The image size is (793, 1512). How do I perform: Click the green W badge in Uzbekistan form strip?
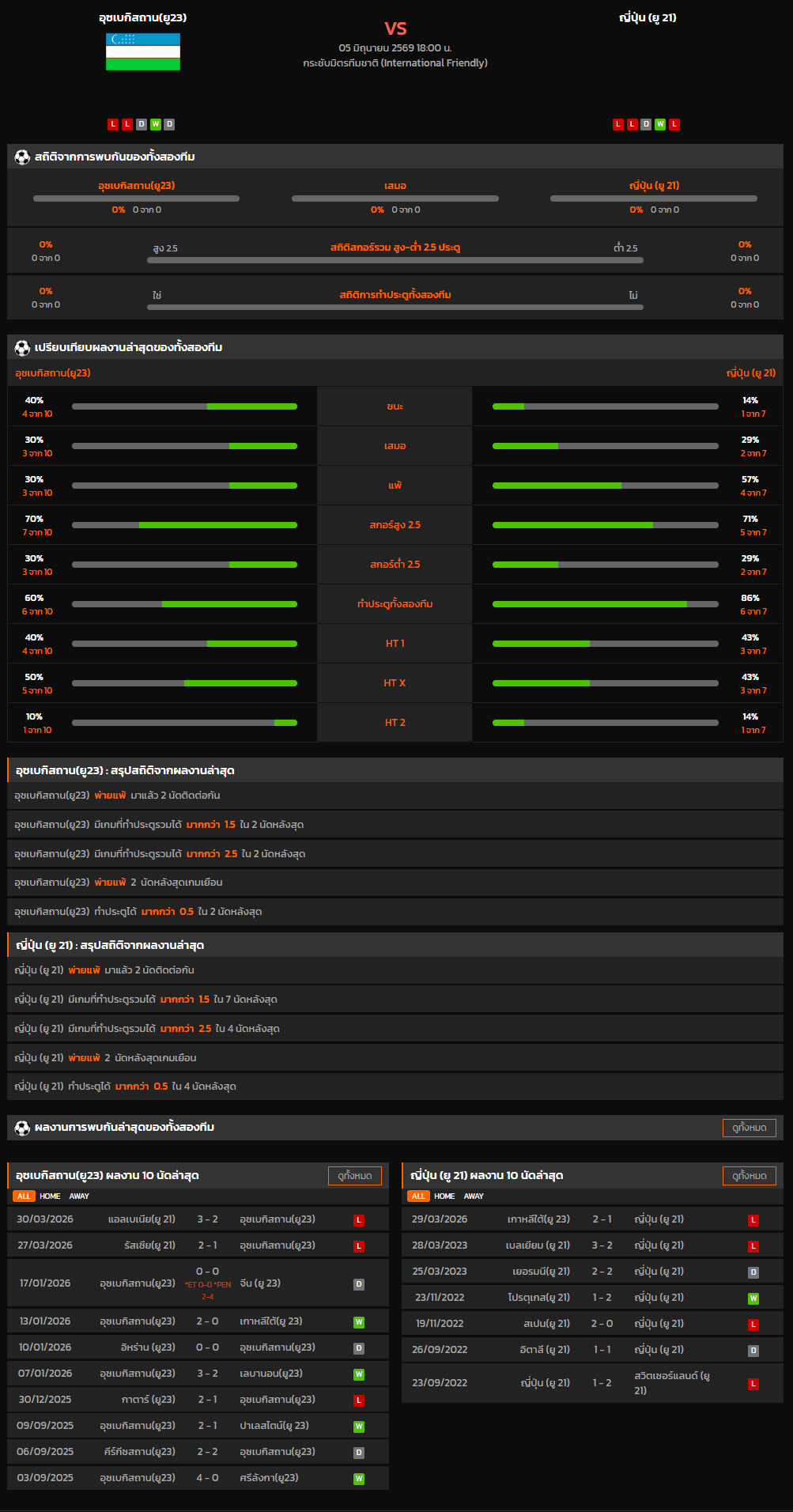(x=156, y=124)
